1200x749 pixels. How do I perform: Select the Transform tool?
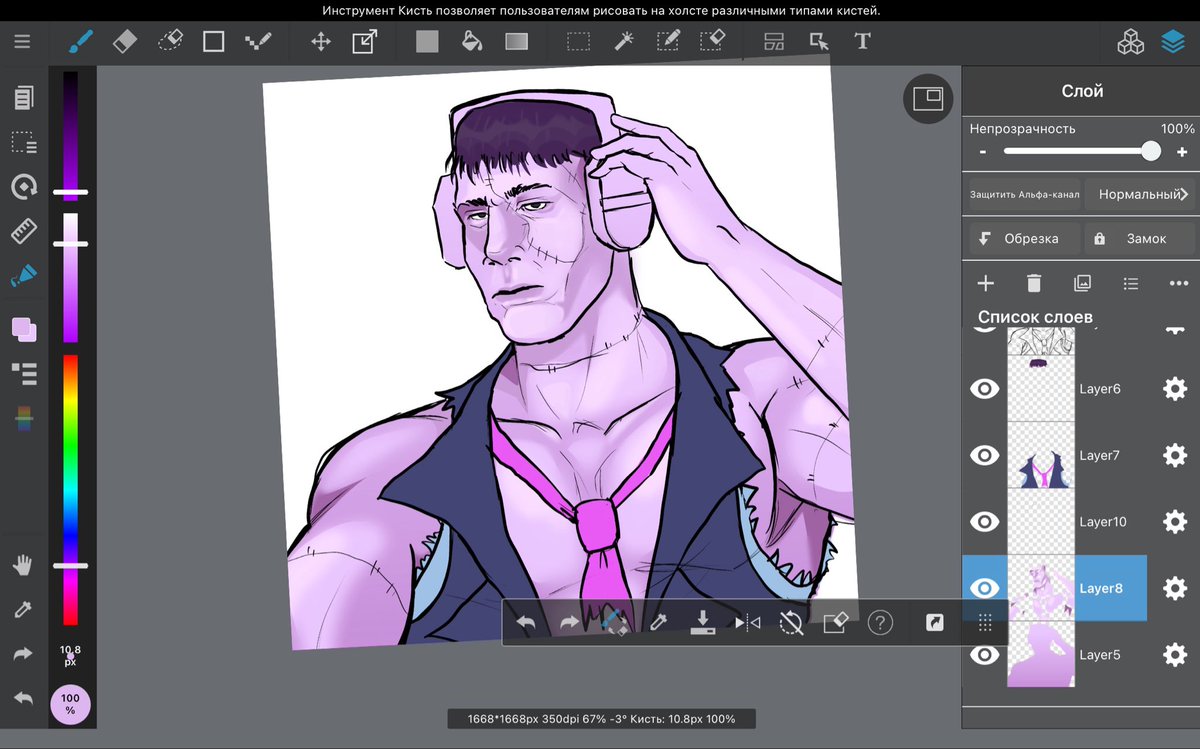[x=365, y=42]
